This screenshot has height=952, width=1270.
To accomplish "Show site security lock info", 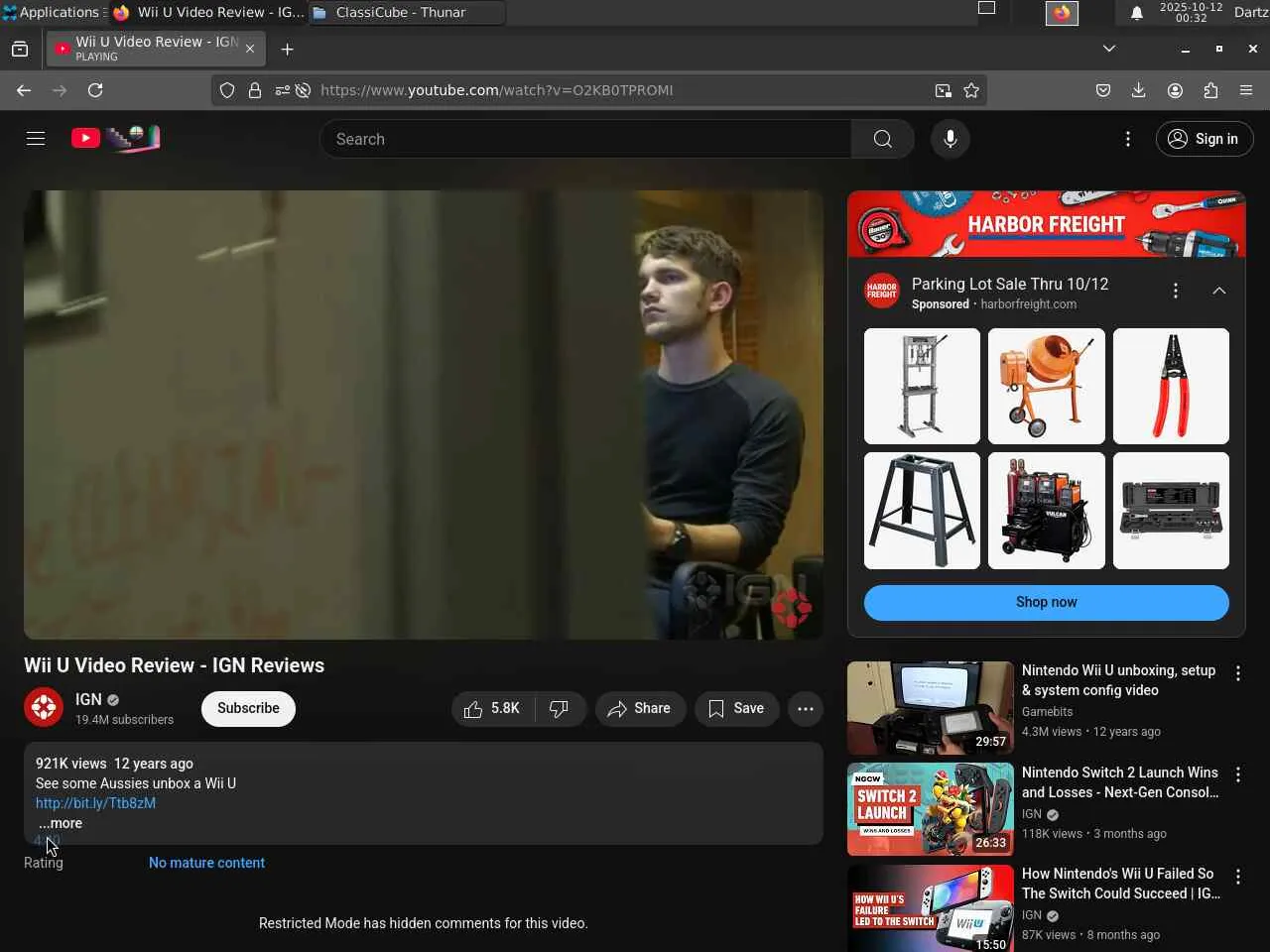I will pos(255,90).
